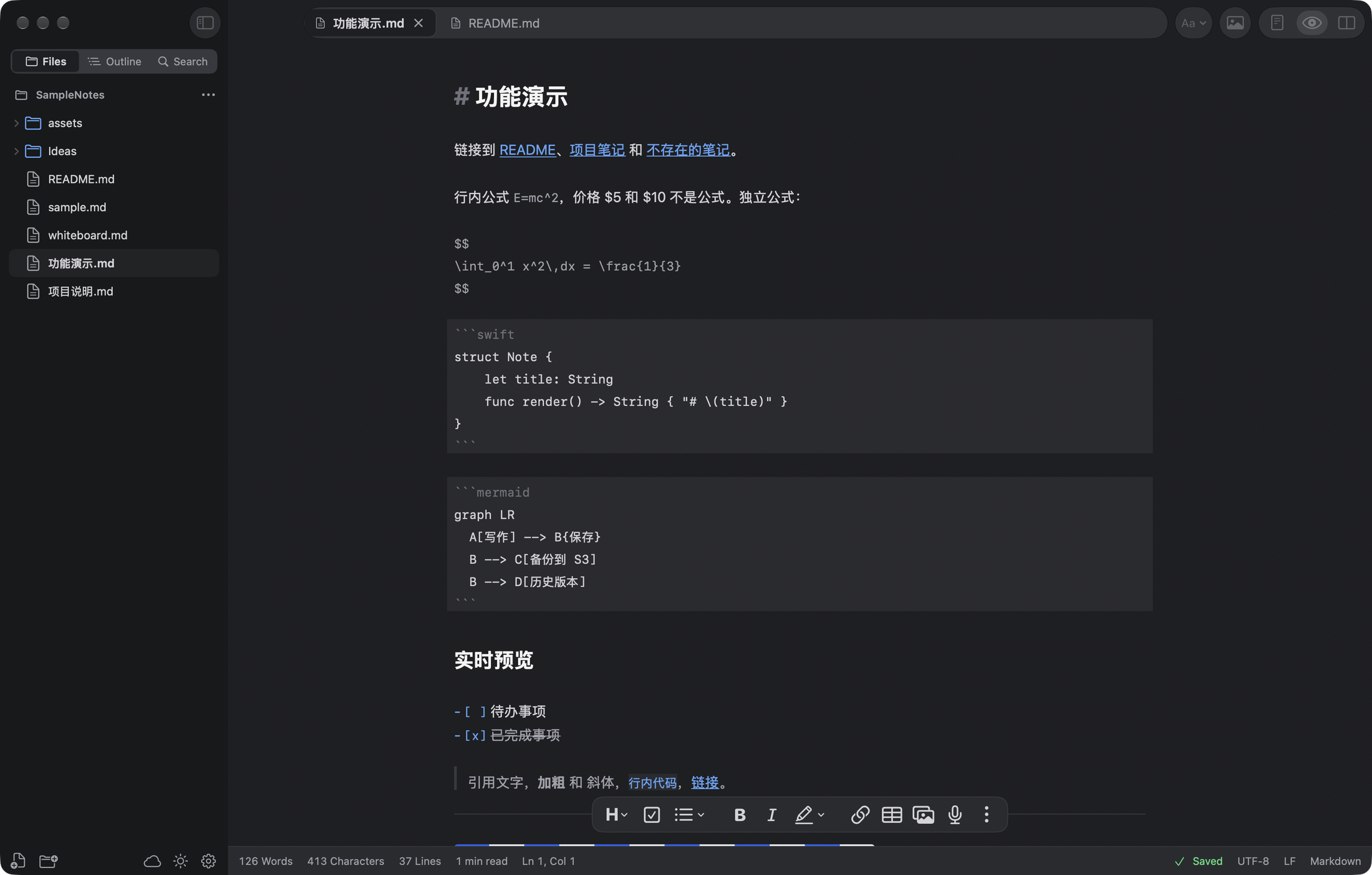Change the LF line ending setting
This screenshot has width=1372, height=875.
[x=1290, y=861]
